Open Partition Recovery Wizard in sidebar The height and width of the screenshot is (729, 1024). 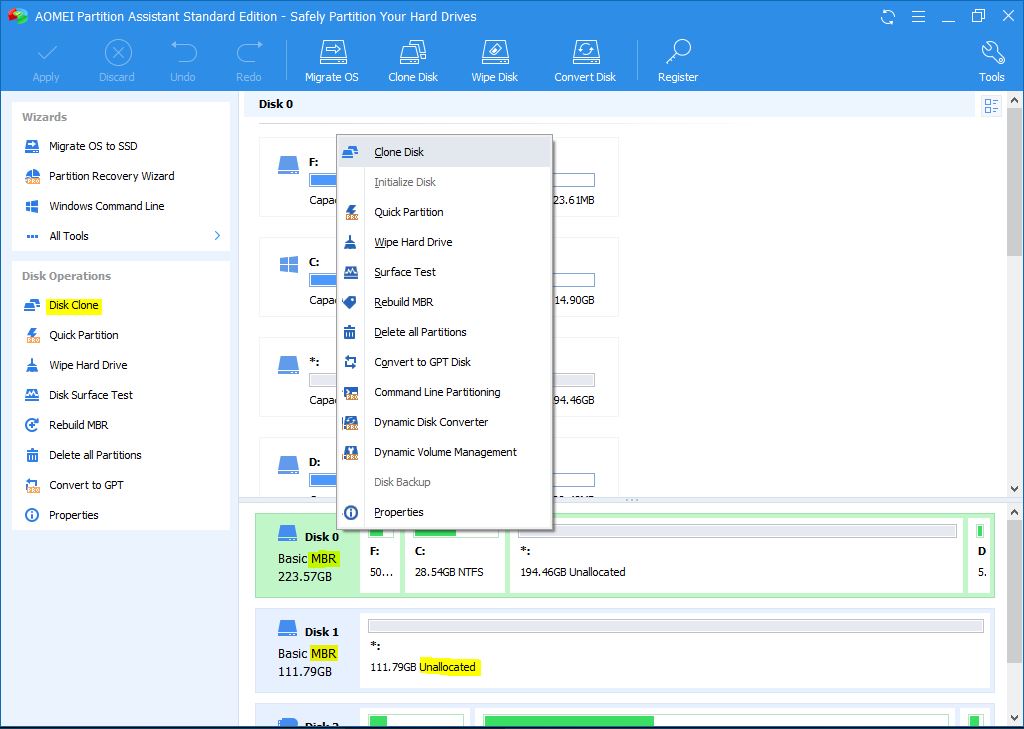(111, 176)
